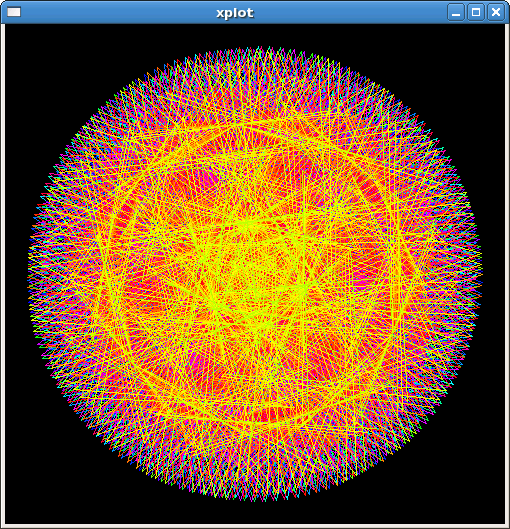The image size is (510, 529).
Task: Open the window menu icon in title bar
Action: click(14, 12)
